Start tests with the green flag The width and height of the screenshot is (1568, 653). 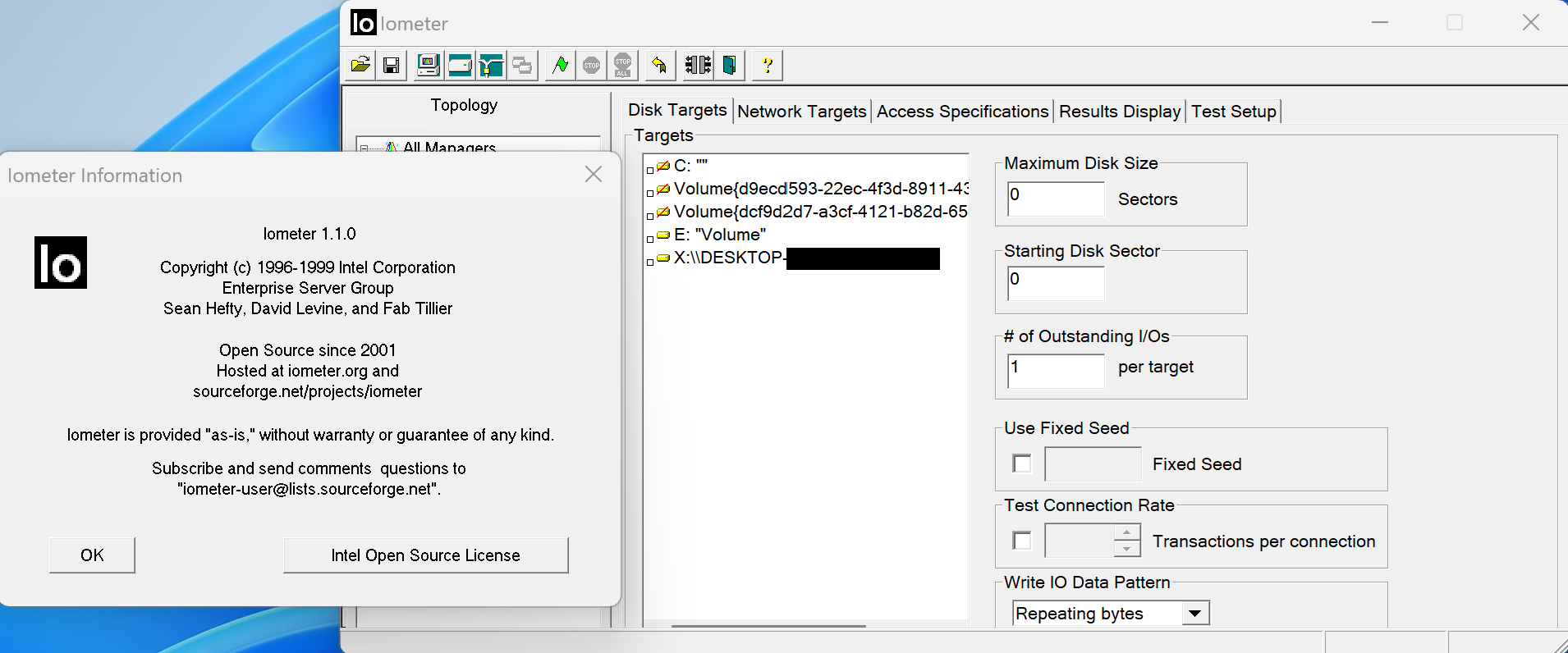tap(560, 65)
